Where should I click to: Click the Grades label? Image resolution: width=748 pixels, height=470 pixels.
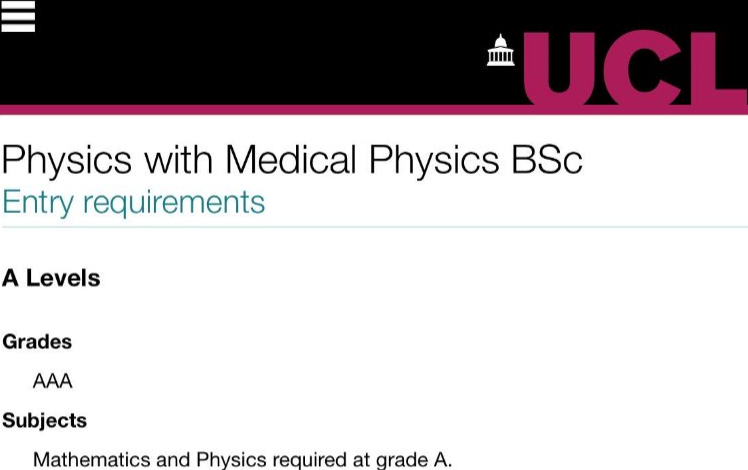click(x=37, y=342)
